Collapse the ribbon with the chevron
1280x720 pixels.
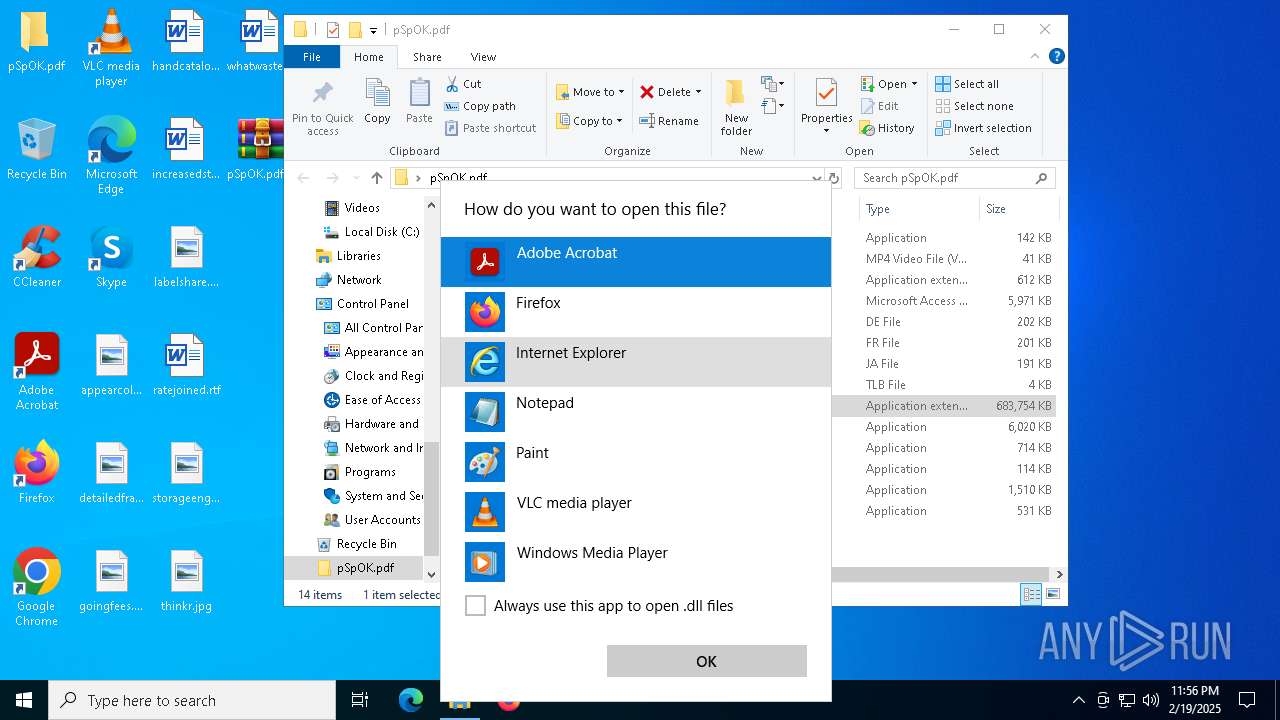coord(1035,57)
